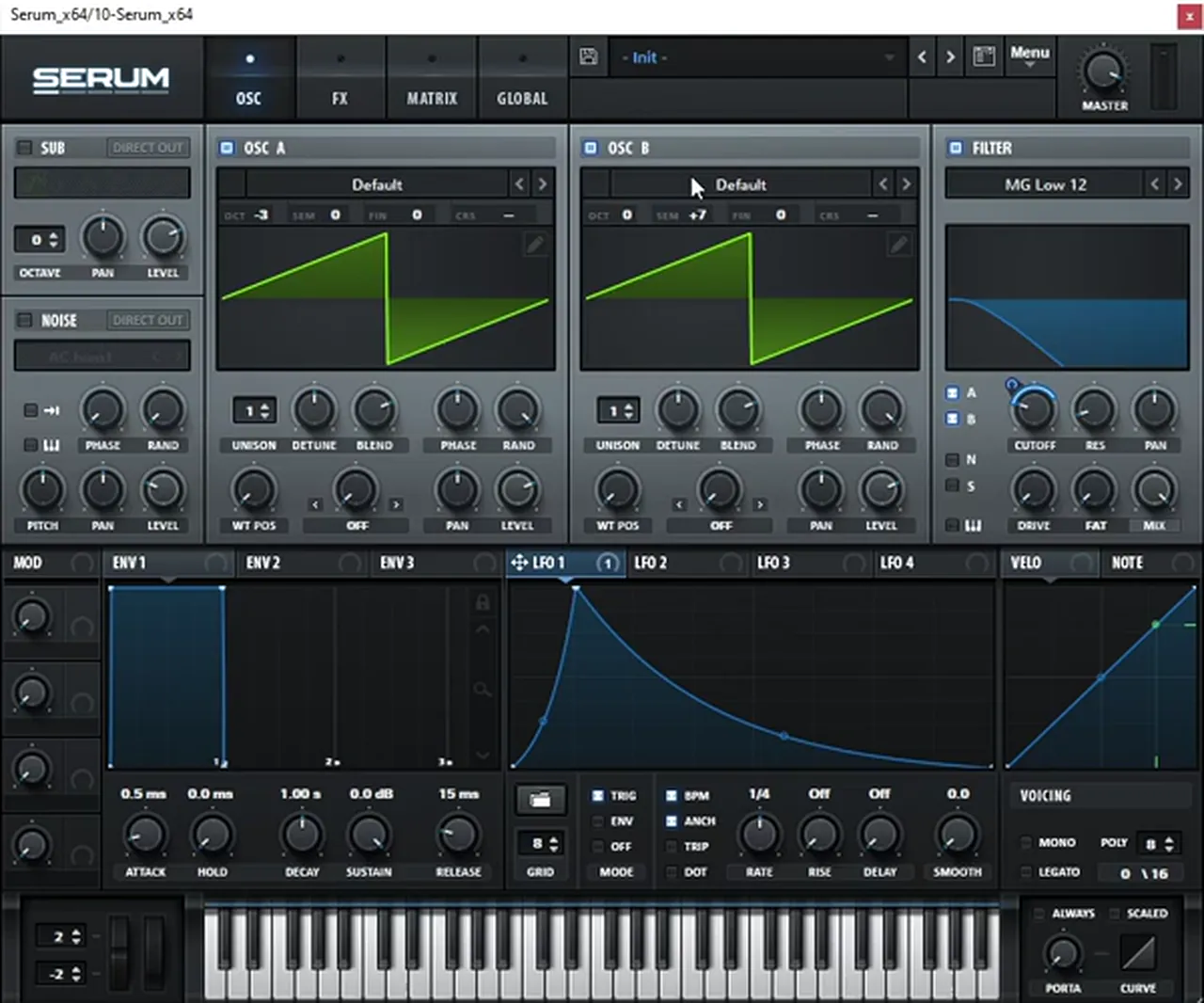
Task: Enable the NOISE oscillator
Action: click(x=24, y=321)
